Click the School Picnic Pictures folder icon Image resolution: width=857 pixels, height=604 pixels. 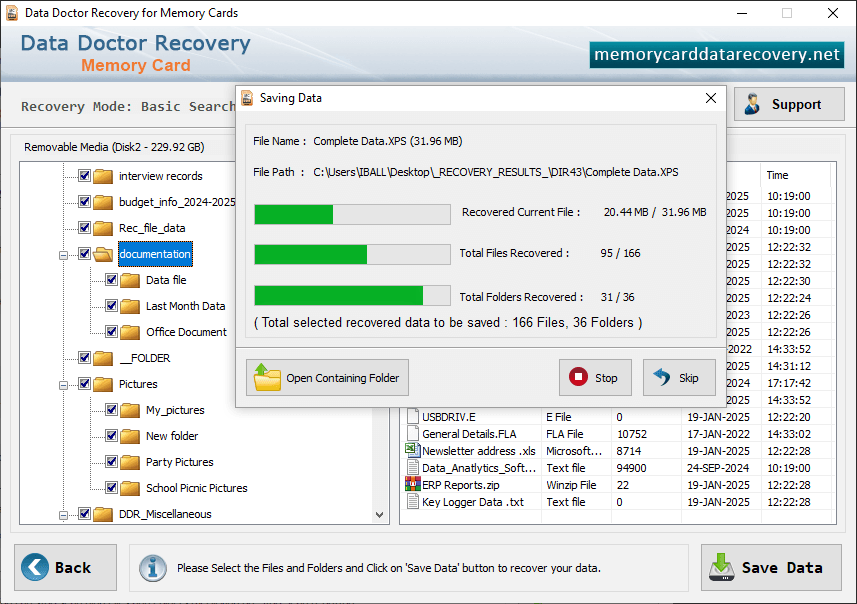pos(130,488)
